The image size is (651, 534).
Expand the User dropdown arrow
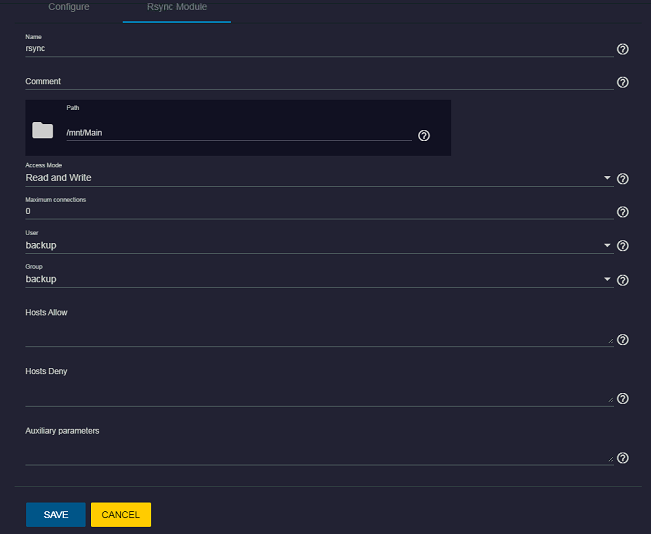click(x=607, y=245)
